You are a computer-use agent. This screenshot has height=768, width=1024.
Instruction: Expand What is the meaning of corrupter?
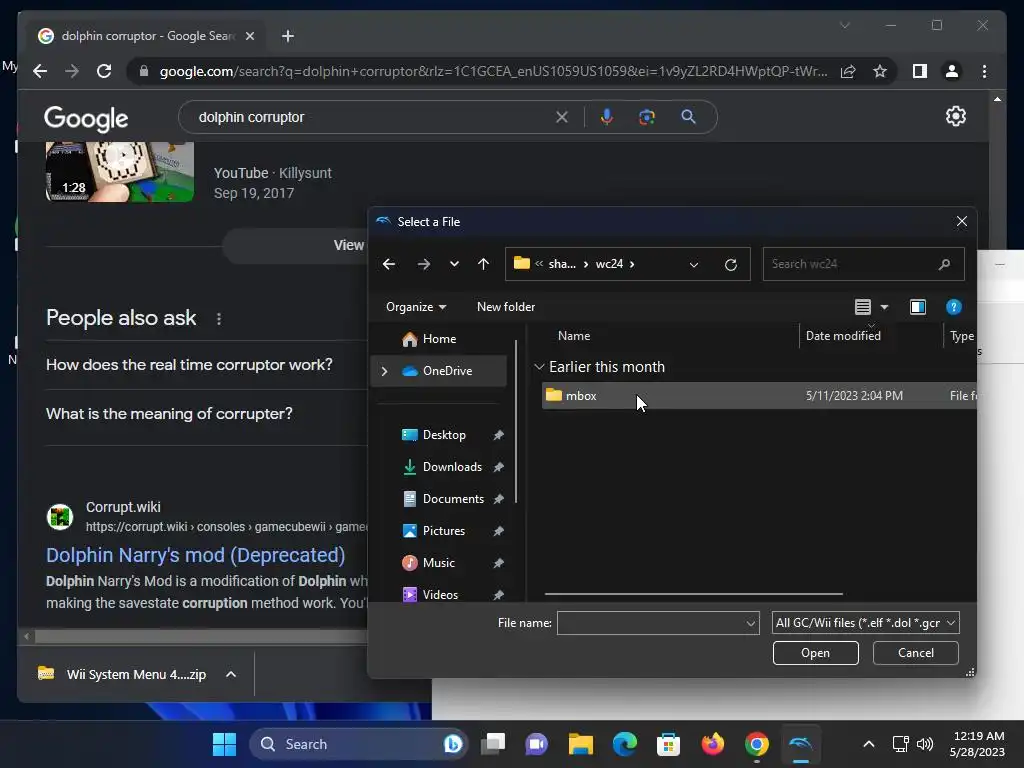tap(206, 414)
